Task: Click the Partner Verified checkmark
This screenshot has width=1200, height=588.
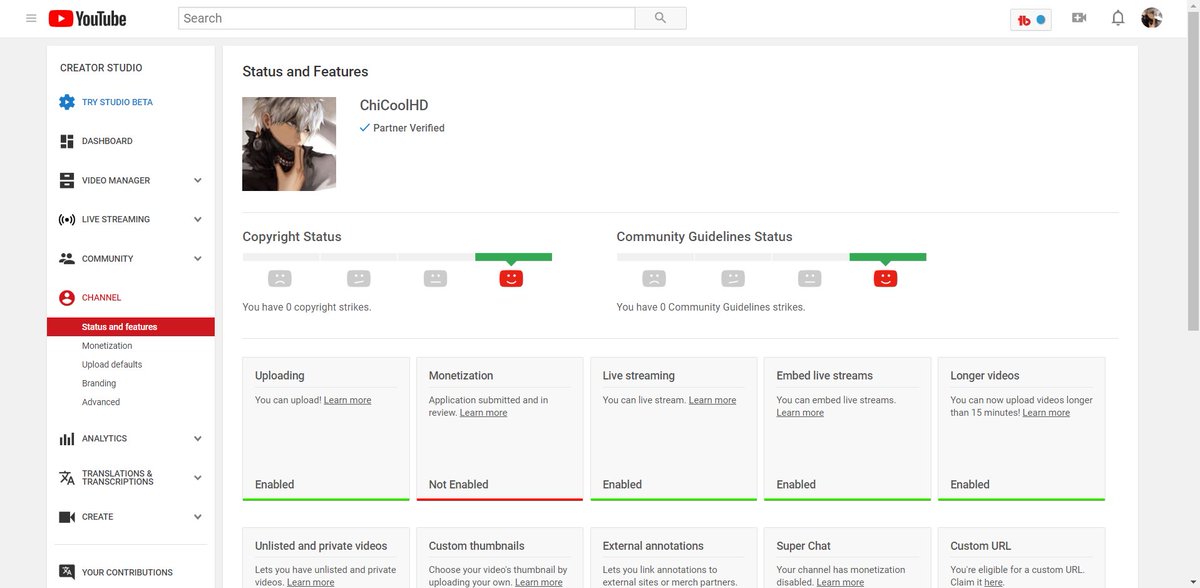Action: pyautogui.click(x=365, y=128)
